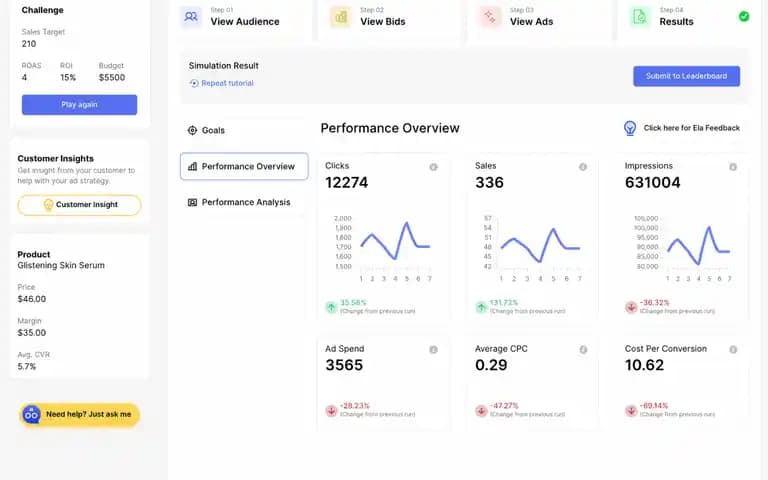The width and height of the screenshot is (768, 480).
Task: Click the info icon on Impressions card
Action: coord(733,167)
